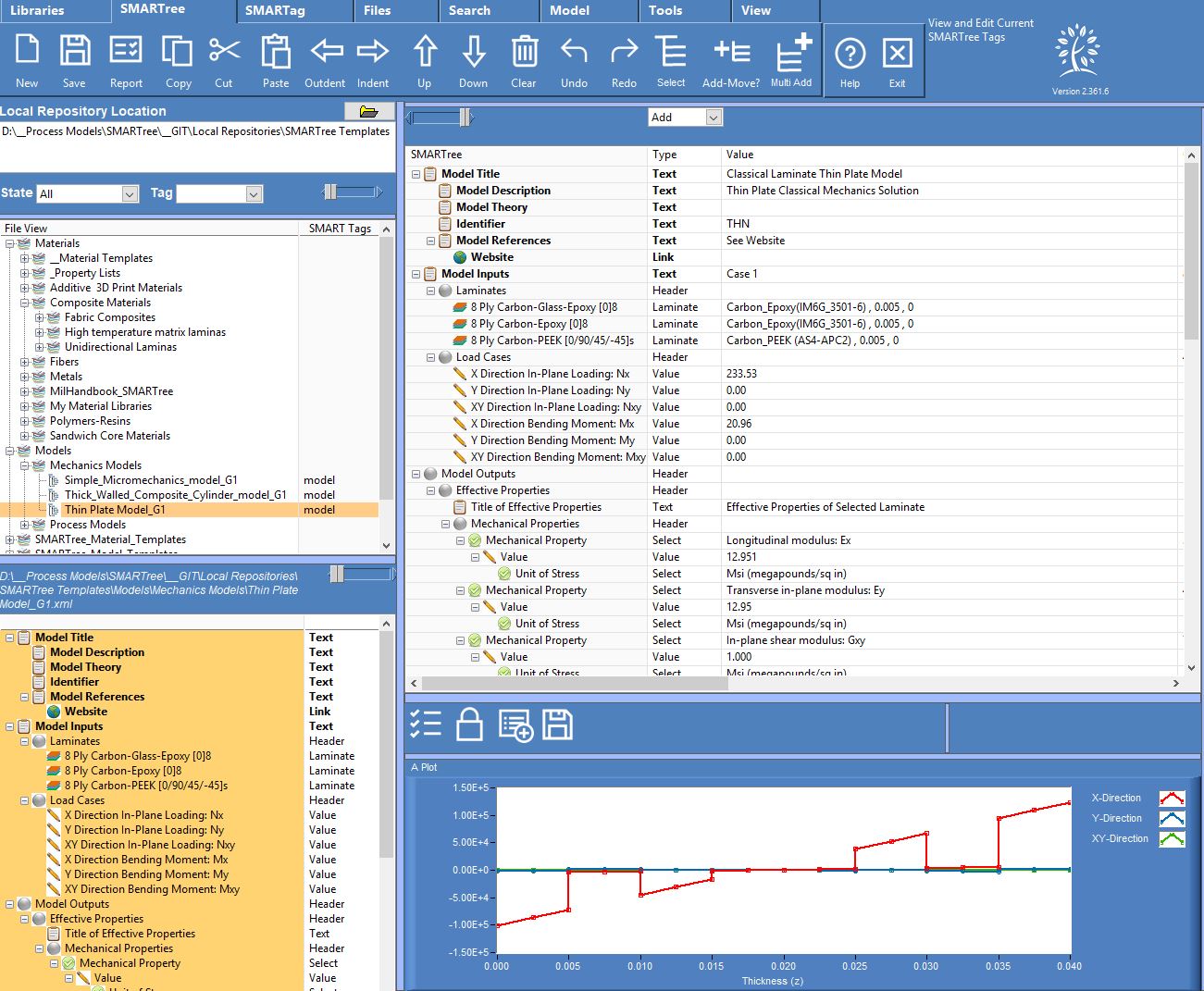Redo the last action

(624, 51)
